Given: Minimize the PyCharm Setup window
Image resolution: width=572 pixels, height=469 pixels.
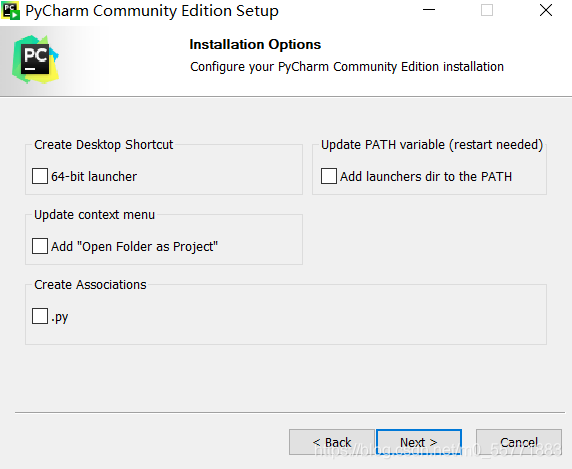Looking at the screenshot, I should coord(429,10).
